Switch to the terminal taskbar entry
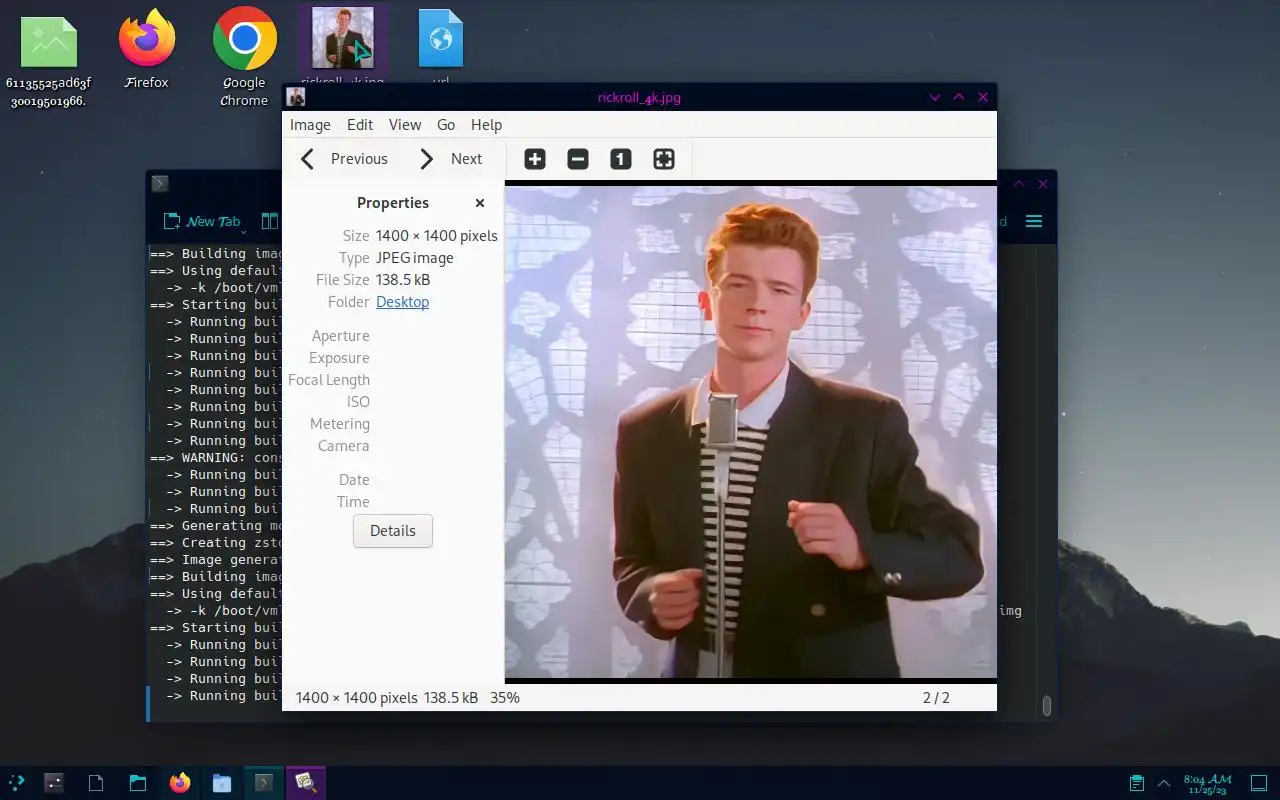This screenshot has width=1280, height=800. (x=264, y=782)
